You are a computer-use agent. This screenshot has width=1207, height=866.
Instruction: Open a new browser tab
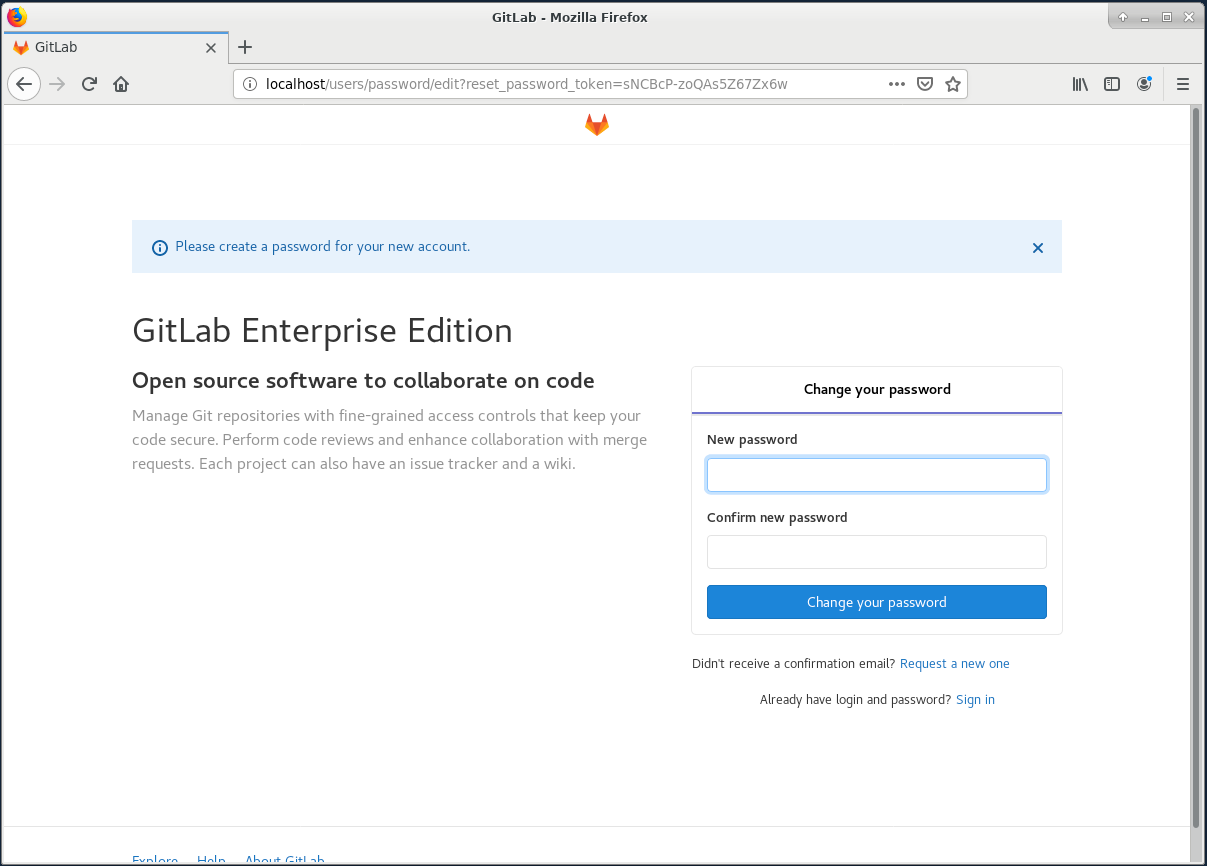click(x=245, y=47)
